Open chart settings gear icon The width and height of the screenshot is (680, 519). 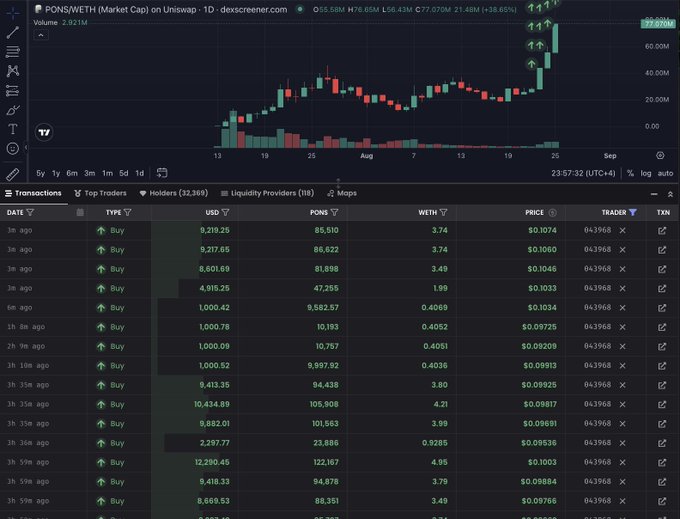click(x=660, y=155)
